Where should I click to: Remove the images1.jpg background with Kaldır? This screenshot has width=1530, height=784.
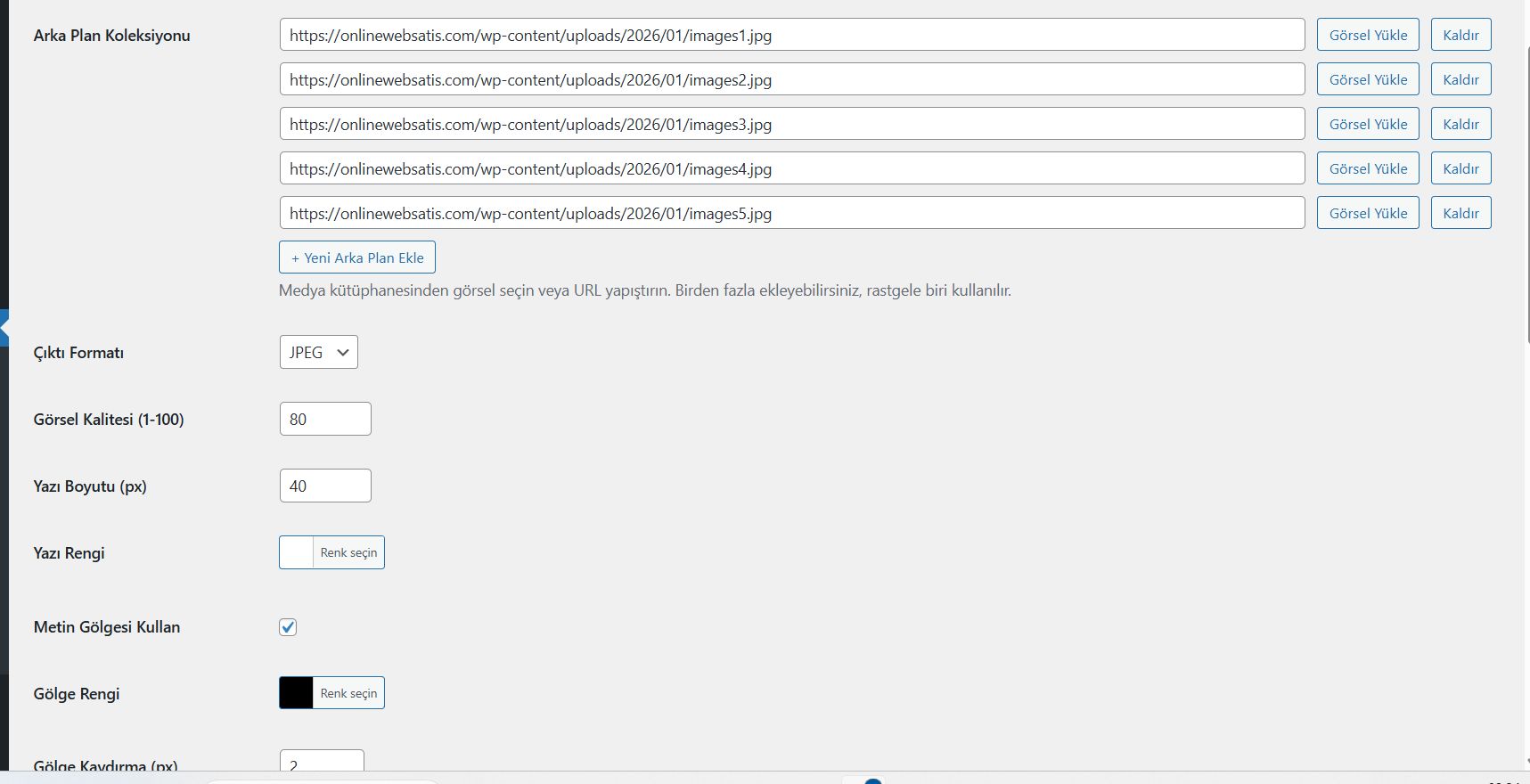pos(1460,35)
